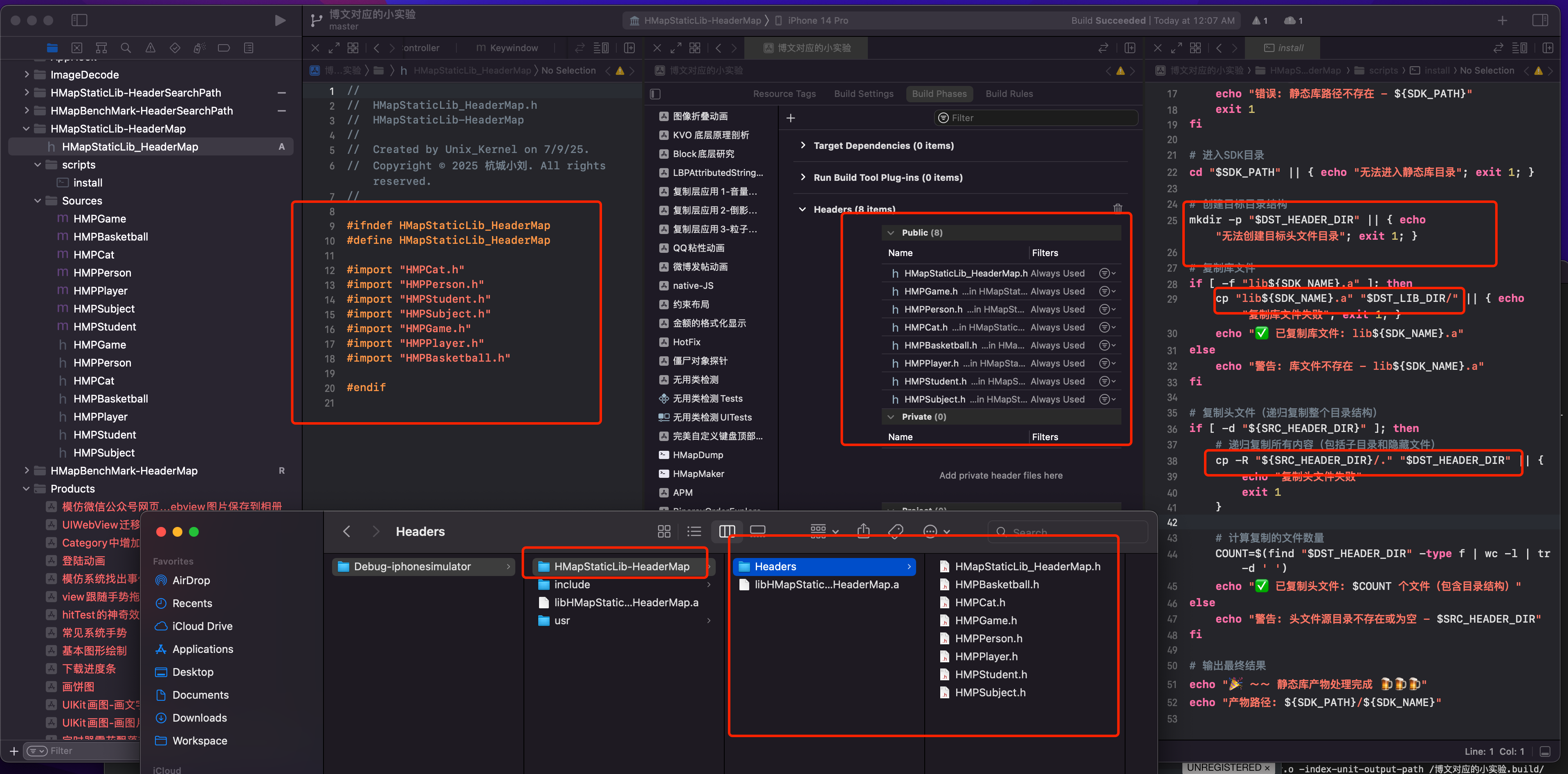Select the install script file

click(88, 183)
